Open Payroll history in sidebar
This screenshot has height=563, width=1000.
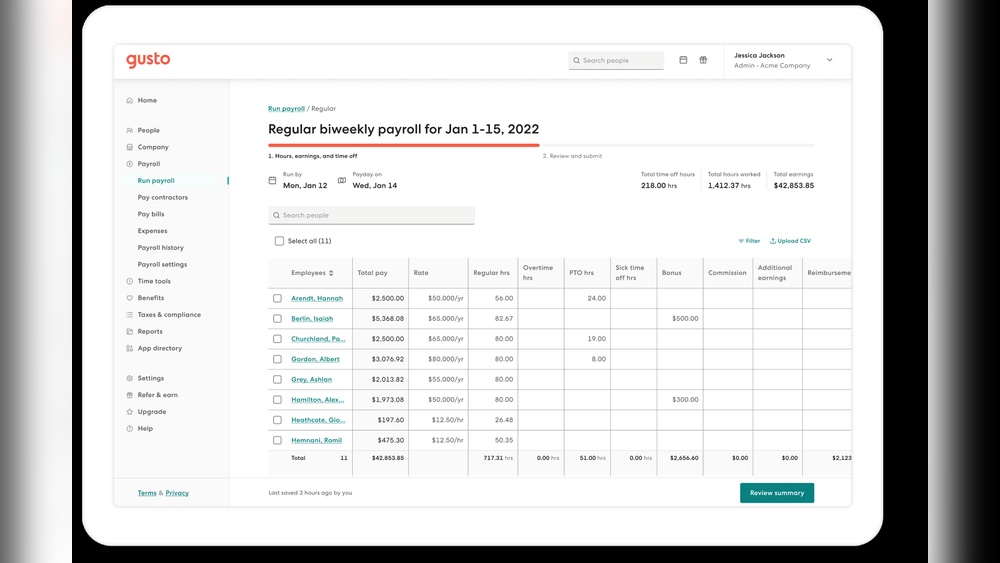(161, 247)
